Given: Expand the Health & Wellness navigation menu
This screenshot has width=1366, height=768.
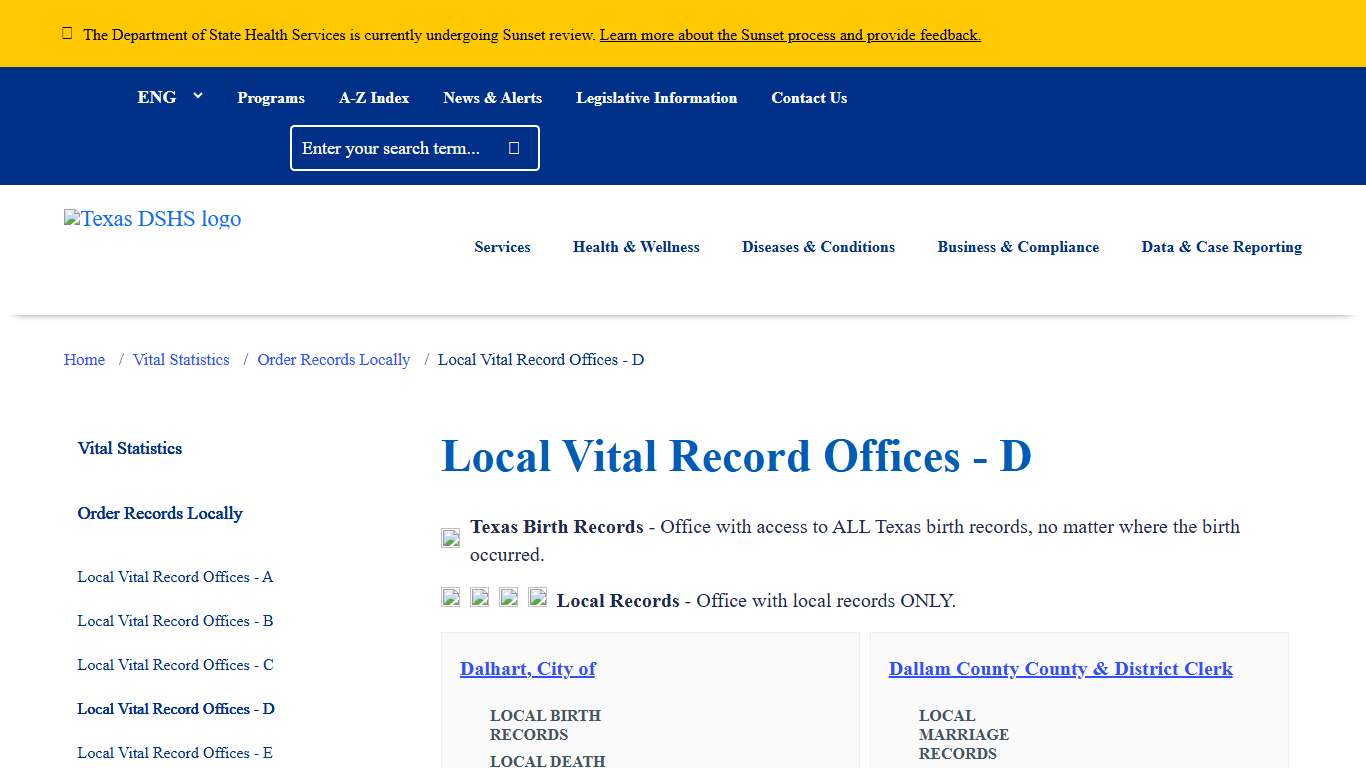Looking at the screenshot, I should coord(636,247).
